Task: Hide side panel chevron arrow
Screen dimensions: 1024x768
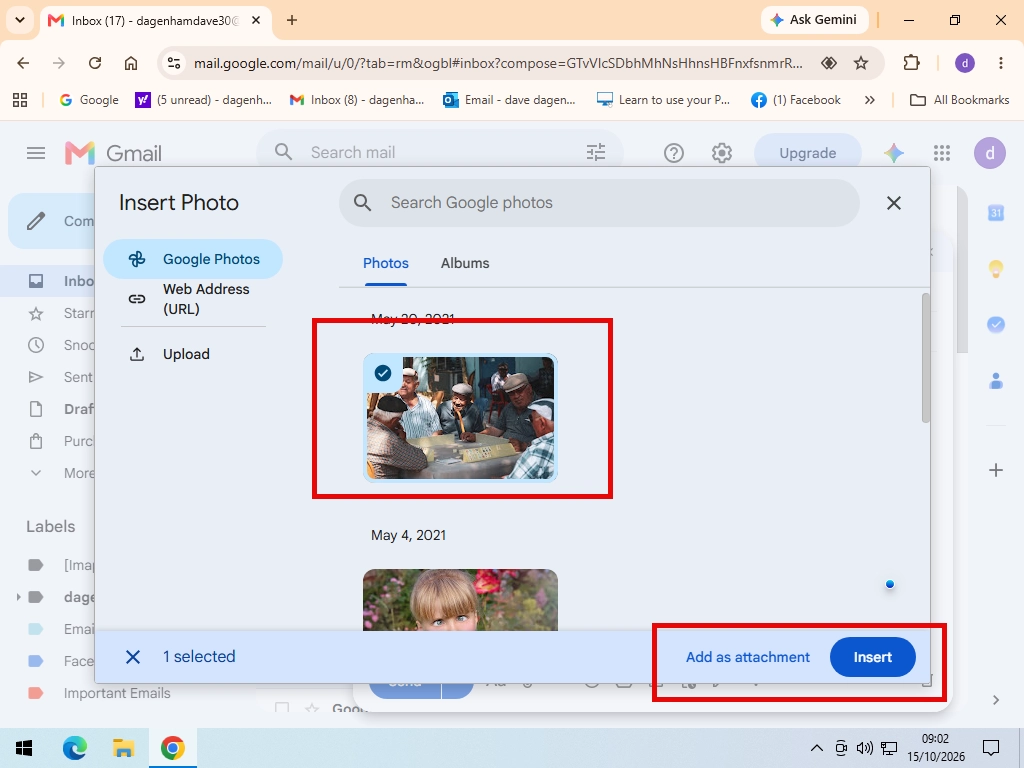Action: point(995,699)
